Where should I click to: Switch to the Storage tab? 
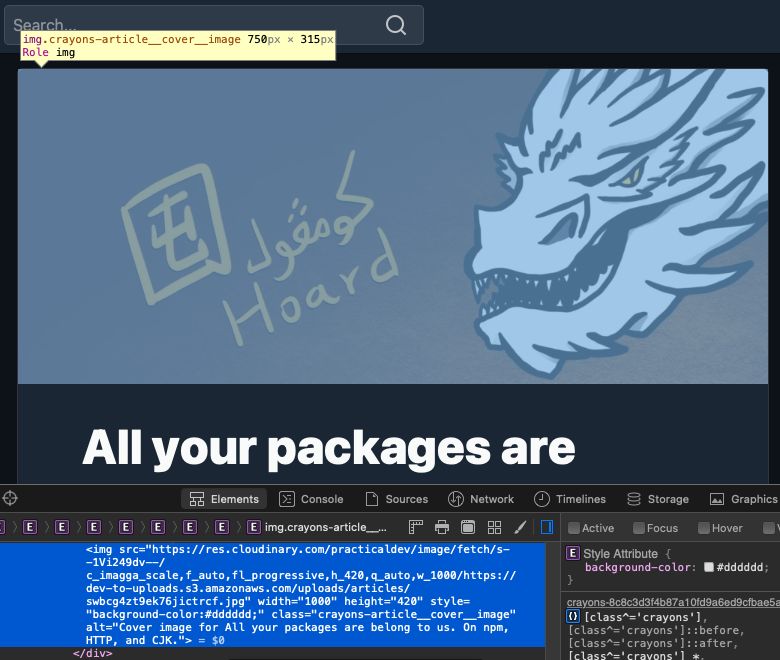coord(658,499)
